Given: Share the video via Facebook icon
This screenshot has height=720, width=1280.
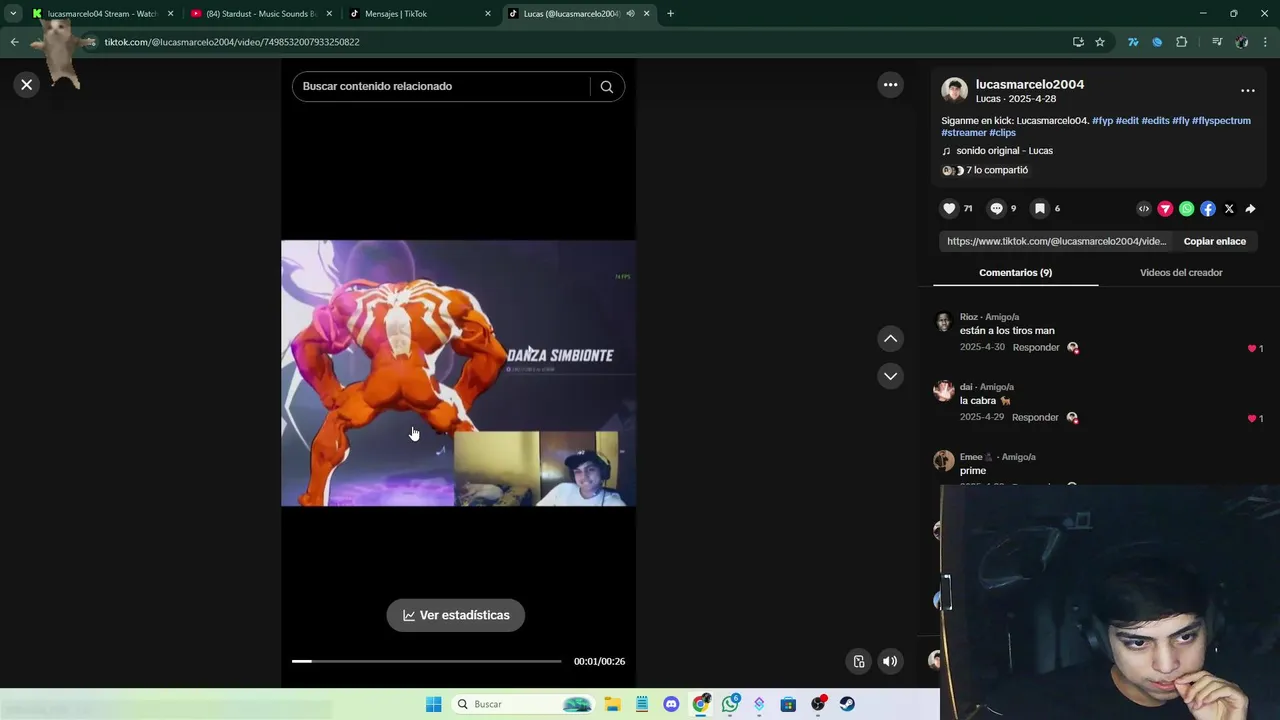Looking at the screenshot, I should click(1208, 209).
